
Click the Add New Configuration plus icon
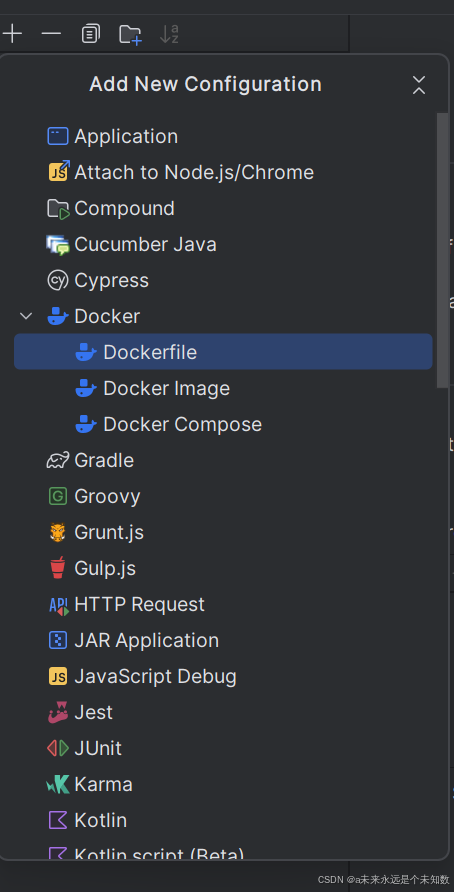coord(12,34)
